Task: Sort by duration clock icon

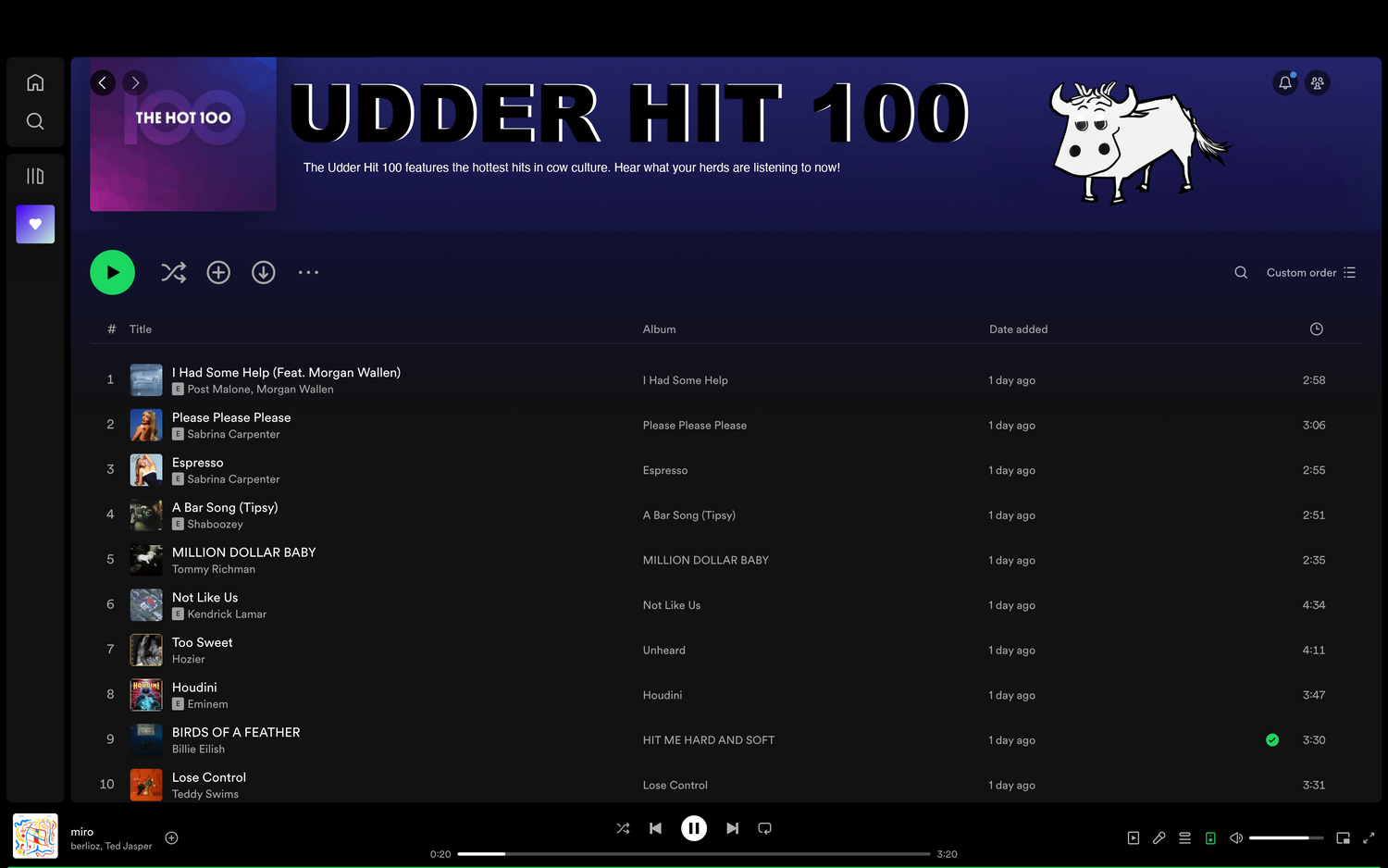Action: click(1317, 329)
